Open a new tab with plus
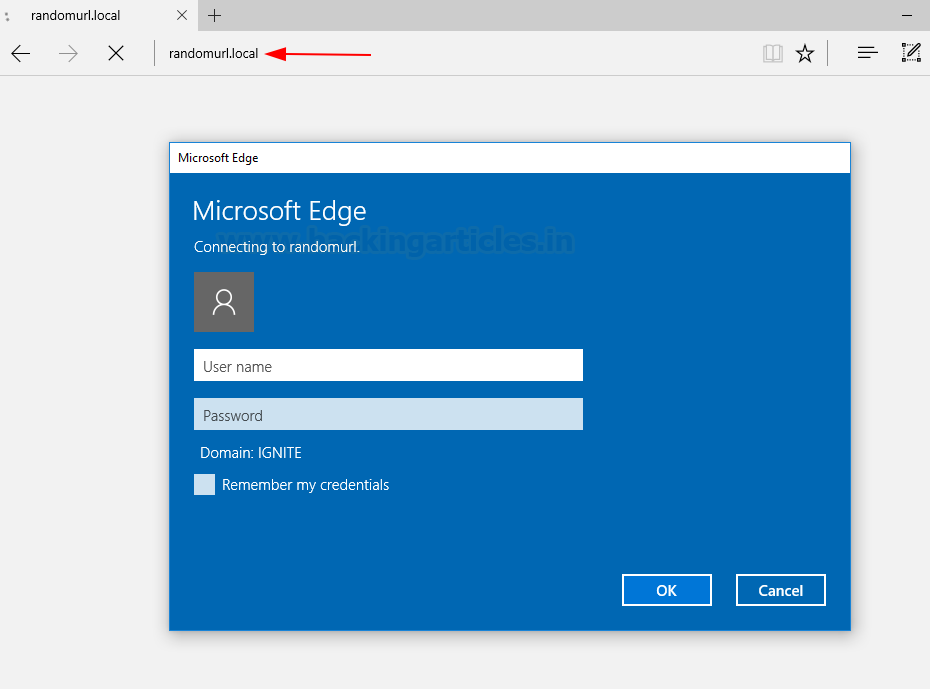Viewport: 930px width, 689px height. [x=215, y=15]
